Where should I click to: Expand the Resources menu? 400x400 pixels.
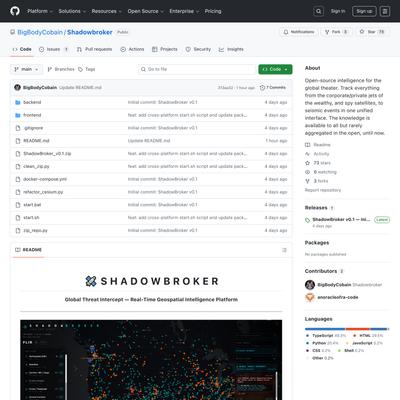tap(107, 11)
